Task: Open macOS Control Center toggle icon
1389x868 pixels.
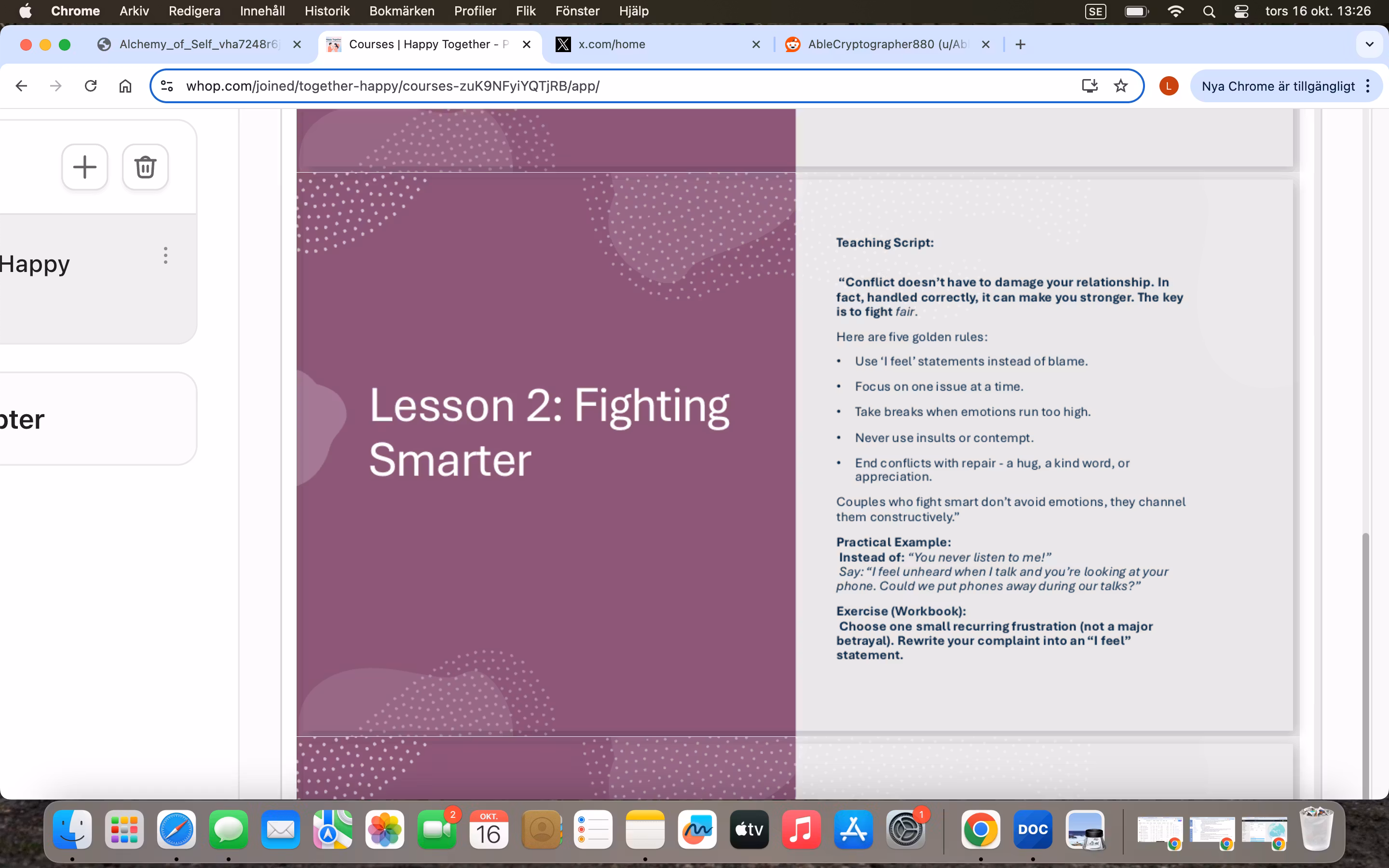Action: (1241, 11)
